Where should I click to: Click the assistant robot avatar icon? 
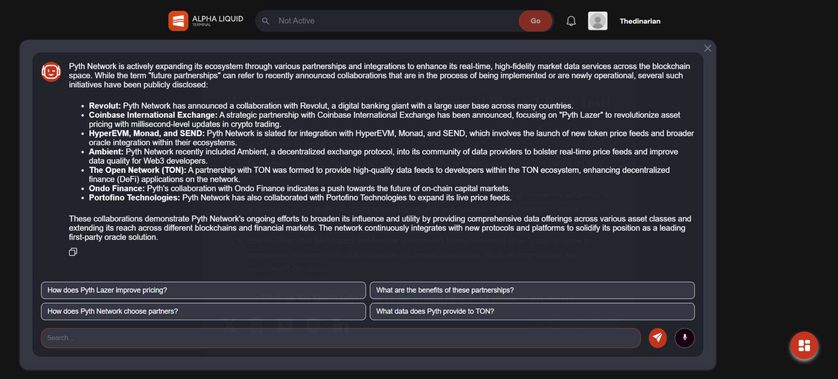(51, 72)
